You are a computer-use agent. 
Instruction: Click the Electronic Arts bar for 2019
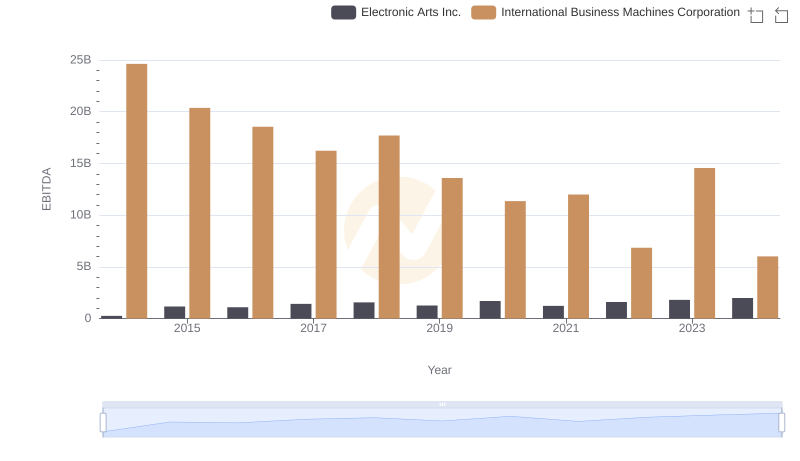427,312
